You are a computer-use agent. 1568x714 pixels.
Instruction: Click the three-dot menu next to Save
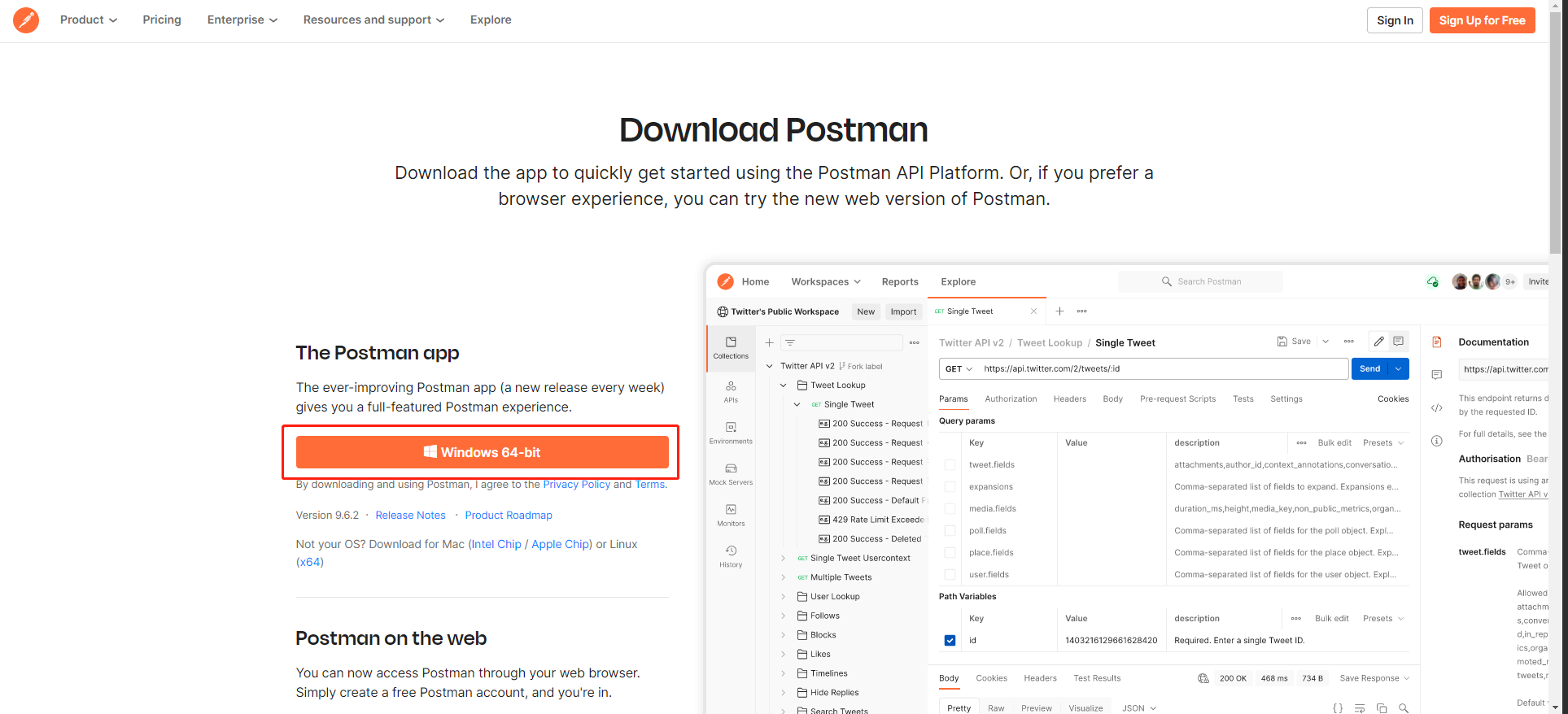coord(1348,342)
